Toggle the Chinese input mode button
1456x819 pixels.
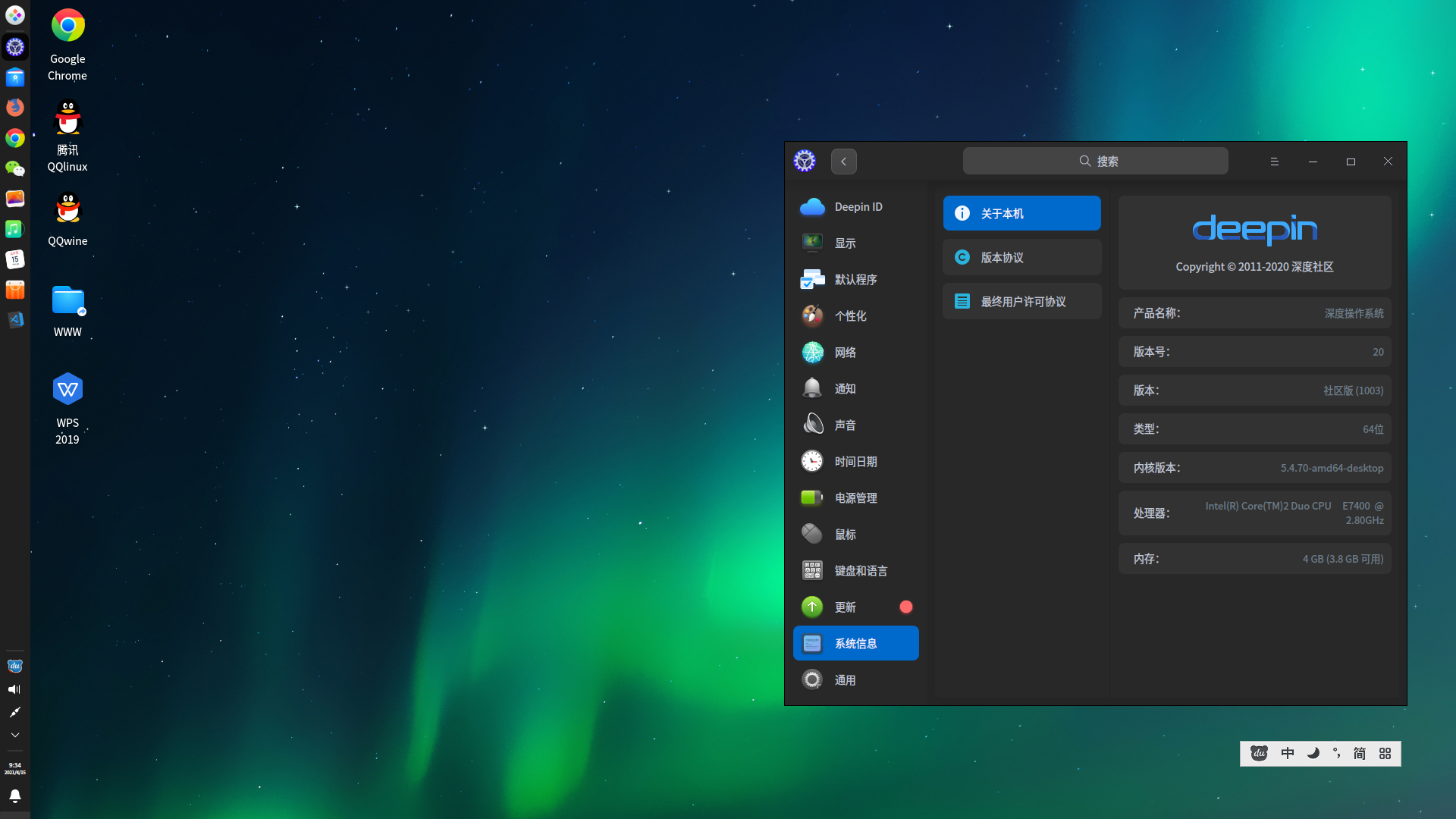point(1287,753)
